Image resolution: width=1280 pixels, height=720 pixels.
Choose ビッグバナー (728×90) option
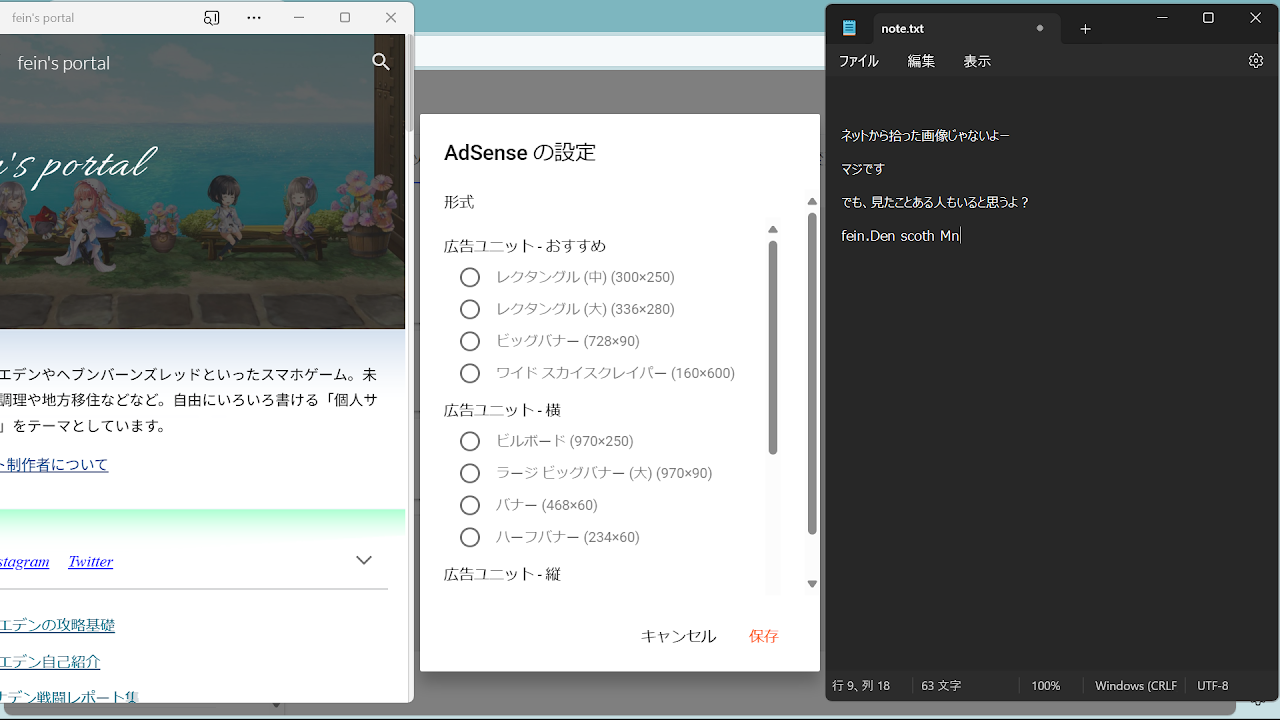pos(470,341)
